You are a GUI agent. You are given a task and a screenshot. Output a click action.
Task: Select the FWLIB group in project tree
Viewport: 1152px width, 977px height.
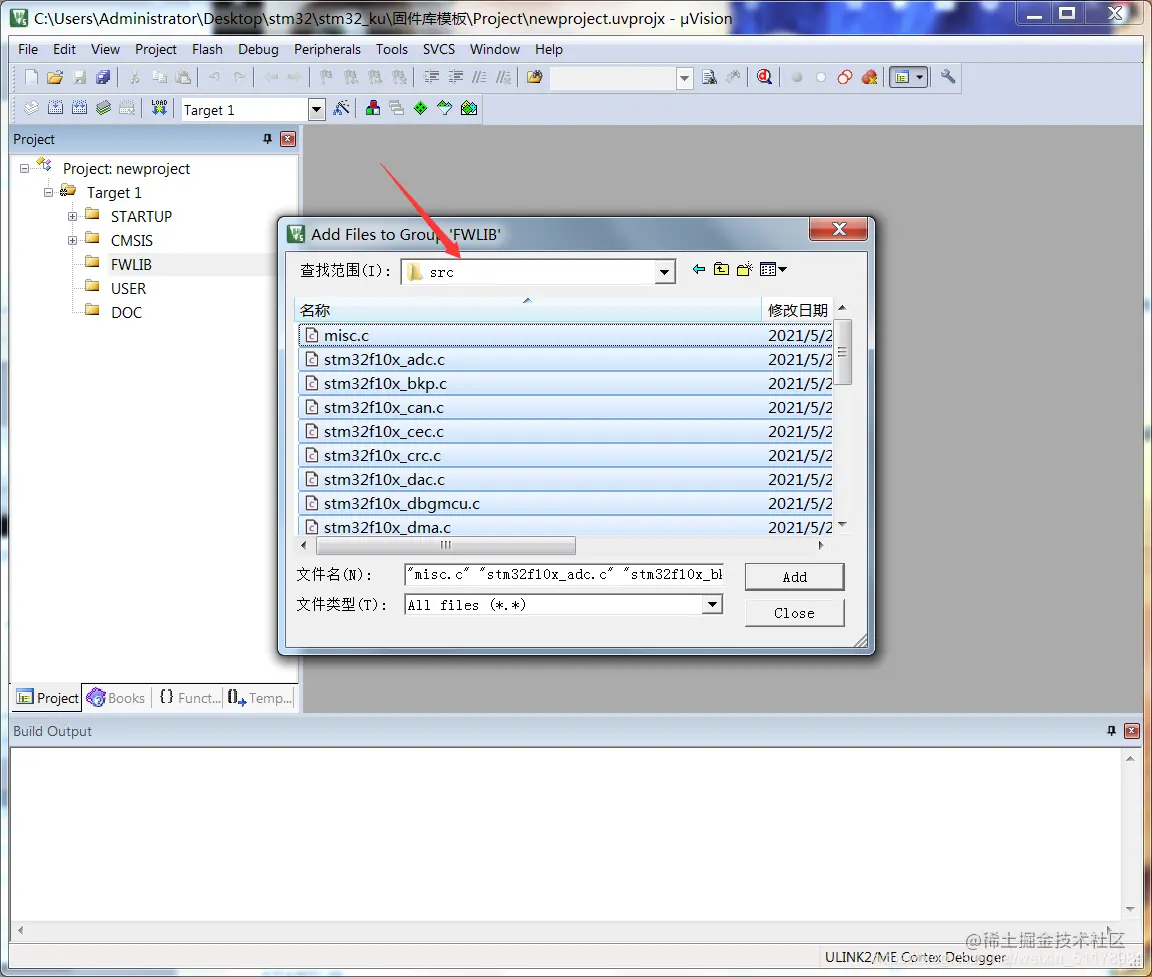point(131,264)
